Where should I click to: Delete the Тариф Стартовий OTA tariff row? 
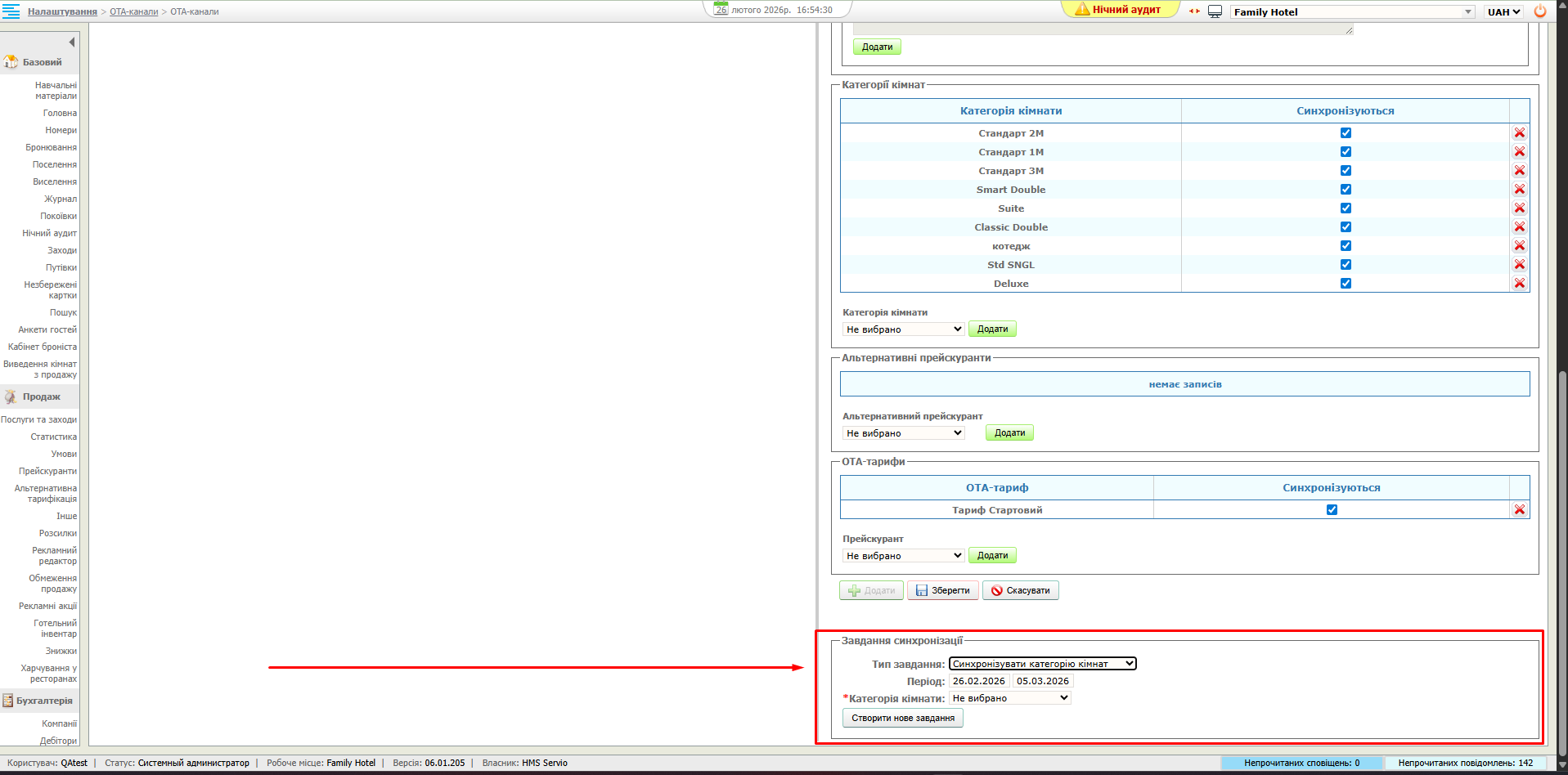(x=1519, y=510)
